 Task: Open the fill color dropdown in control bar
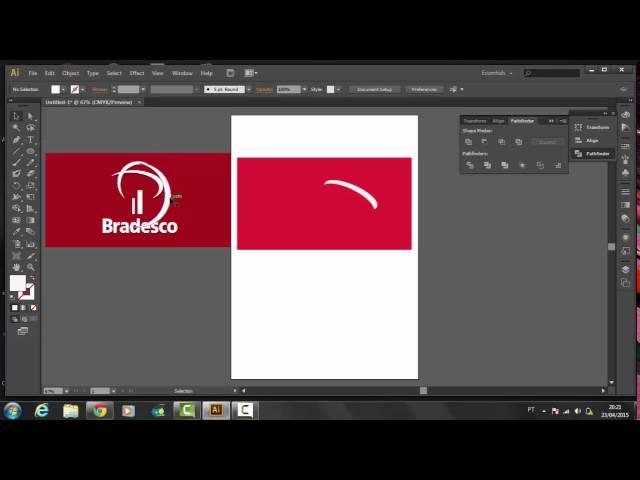tap(63, 89)
